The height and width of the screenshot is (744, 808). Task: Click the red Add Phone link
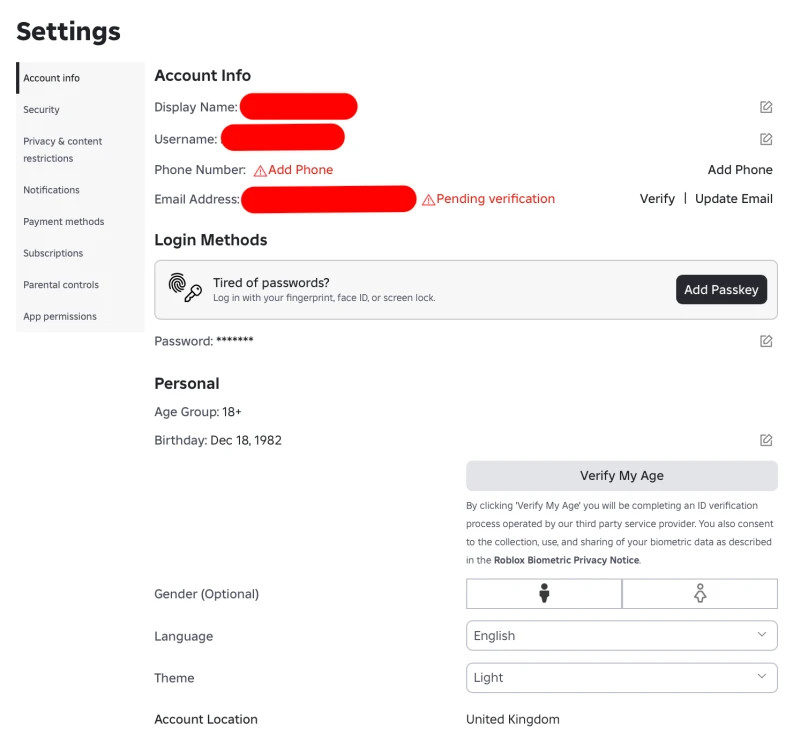(300, 170)
